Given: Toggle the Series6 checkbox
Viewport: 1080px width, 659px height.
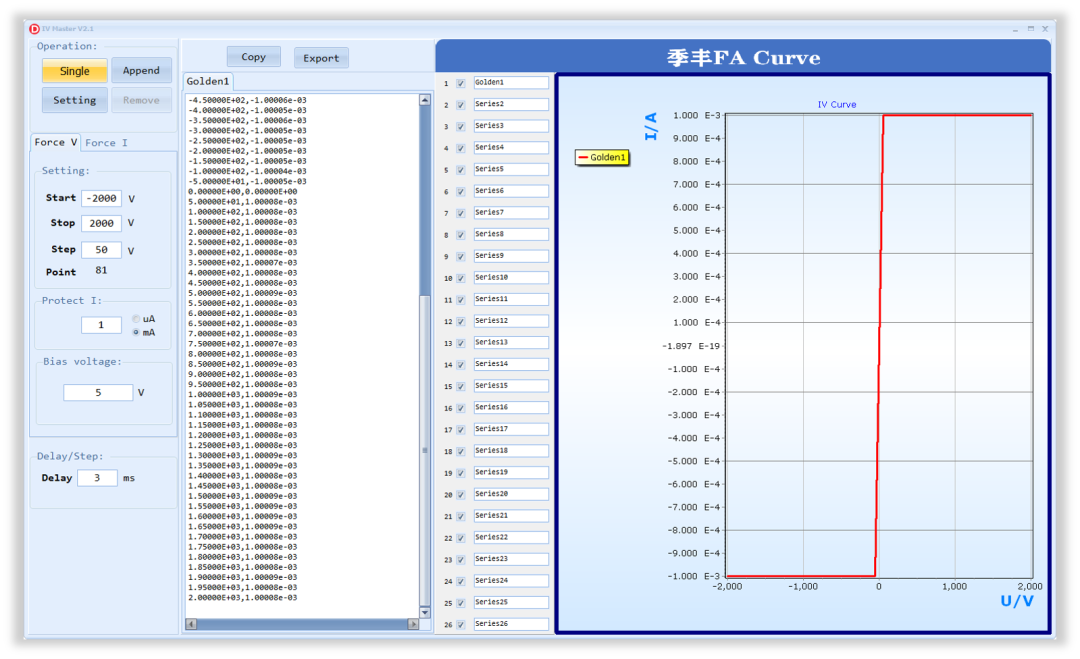Looking at the screenshot, I should [461, 192].
